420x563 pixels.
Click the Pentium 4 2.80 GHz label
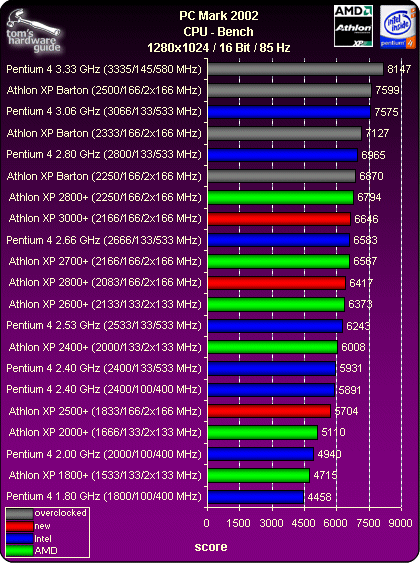point(104,154)
